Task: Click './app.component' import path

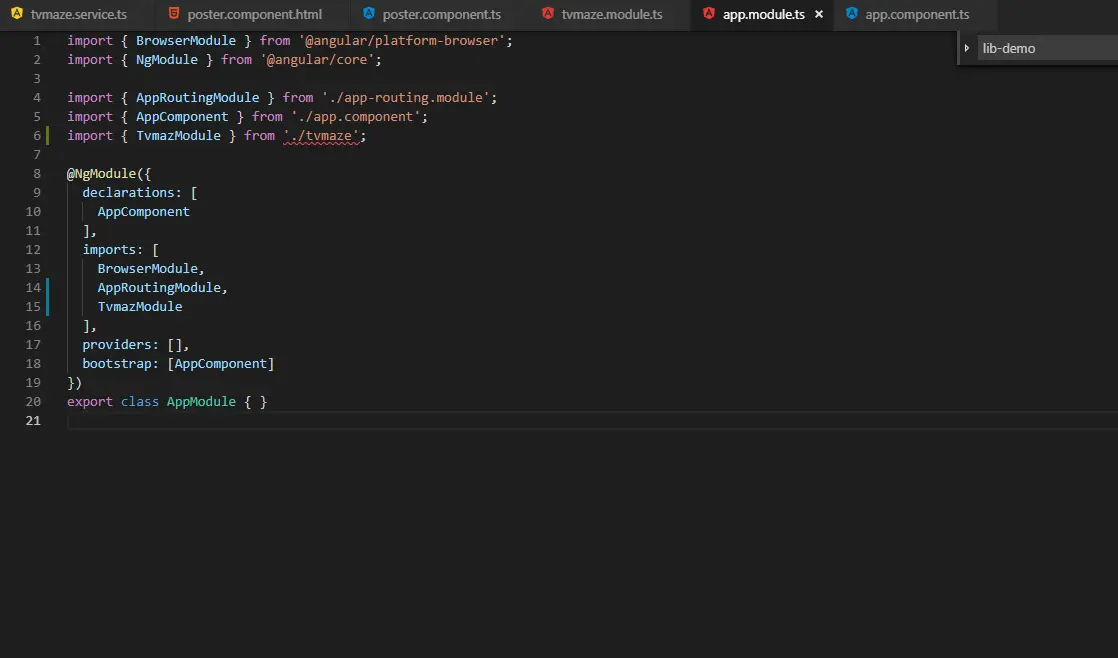Action: click(x=355, y=117)
